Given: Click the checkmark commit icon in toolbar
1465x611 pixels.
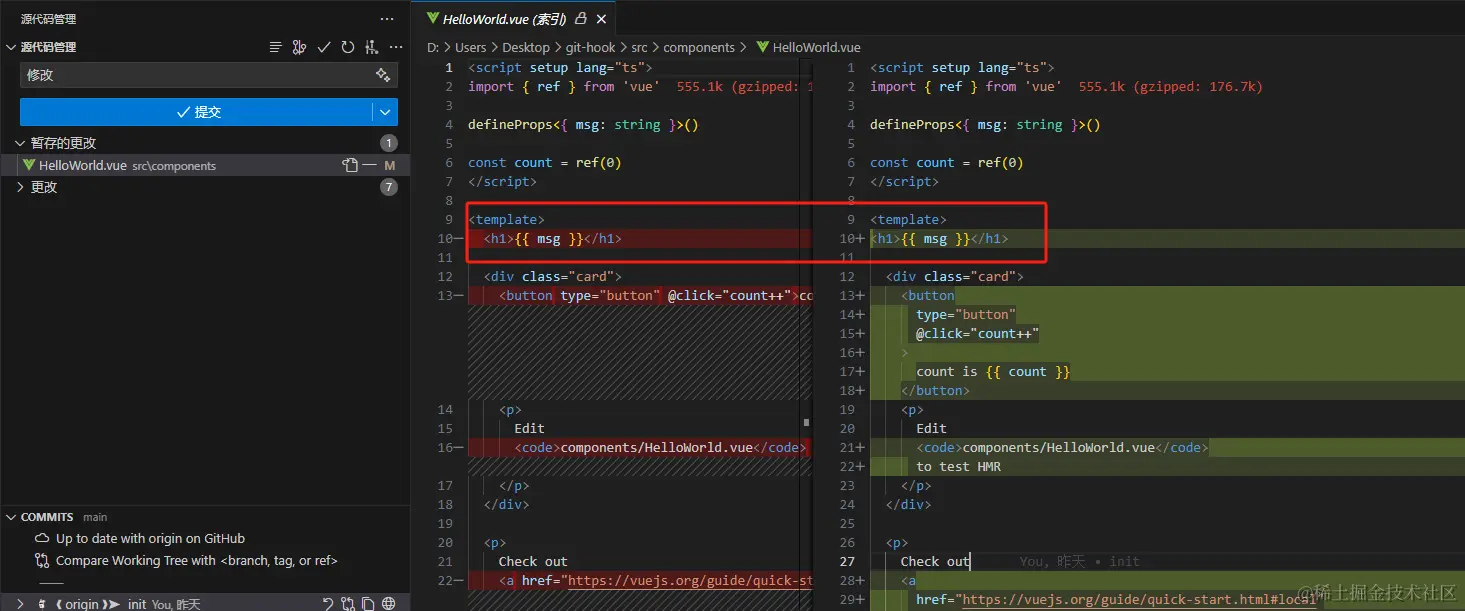Looking at the screenshot, I should [324, 47].
